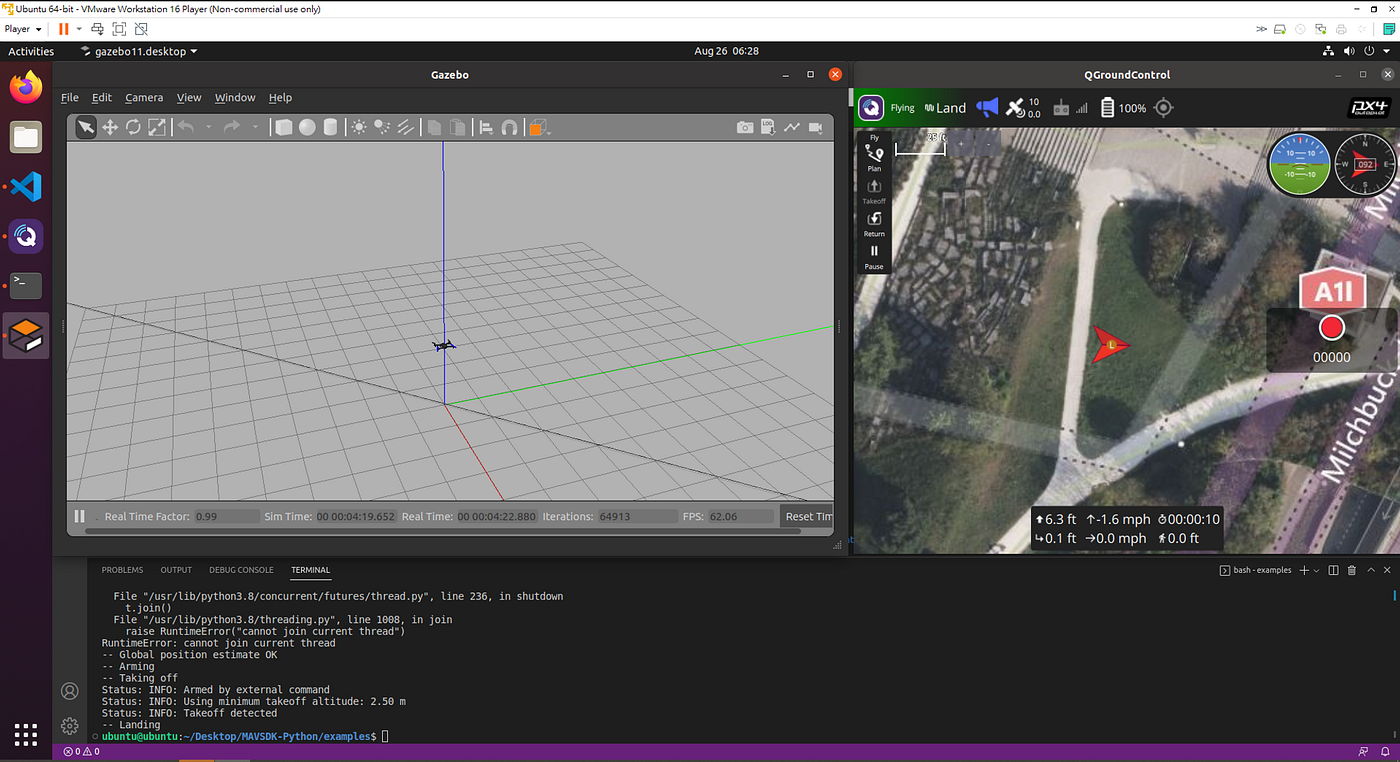Image resolution: width=1400 pixels, height=762 pixels.
Task: Expand the undo history dropdown arrow
Action: pyautogui.click(x=208, y=127)
